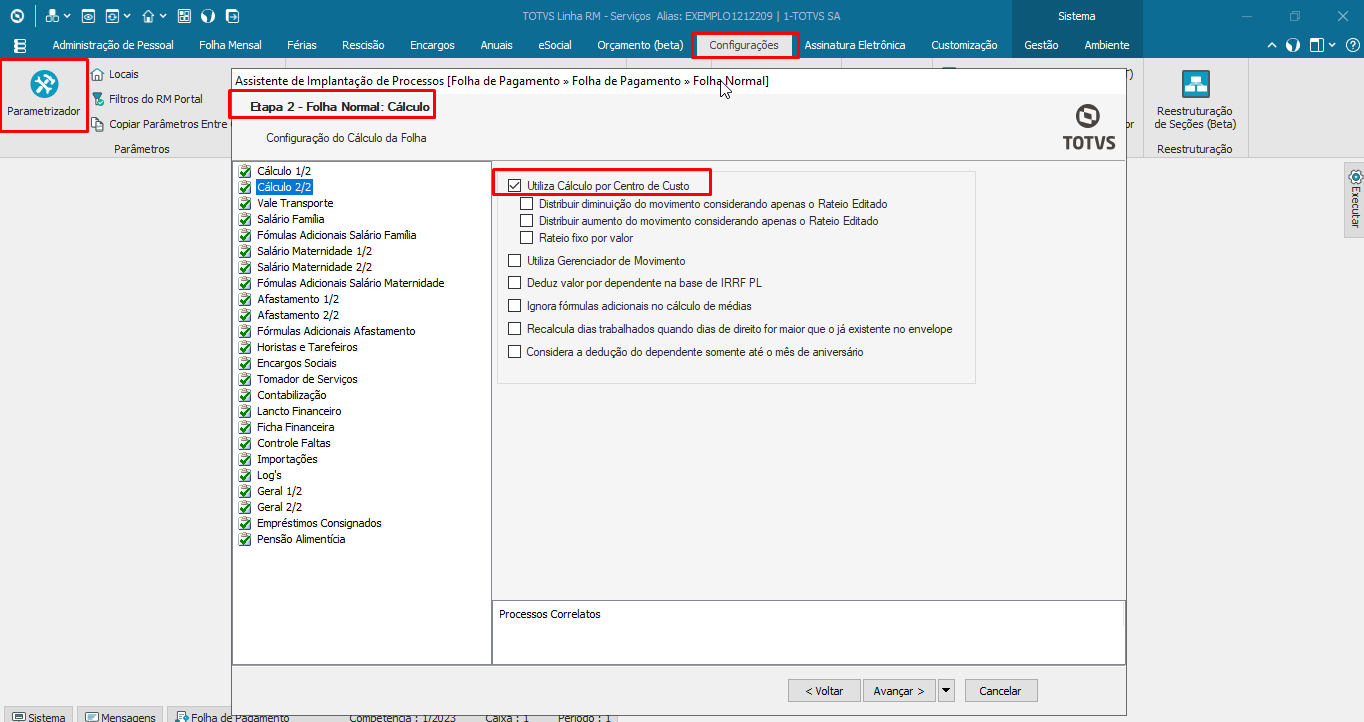1364x722 pixels.
Task: Click the globe icon near ribbon right edge
Action: [x=1293, y=45]
